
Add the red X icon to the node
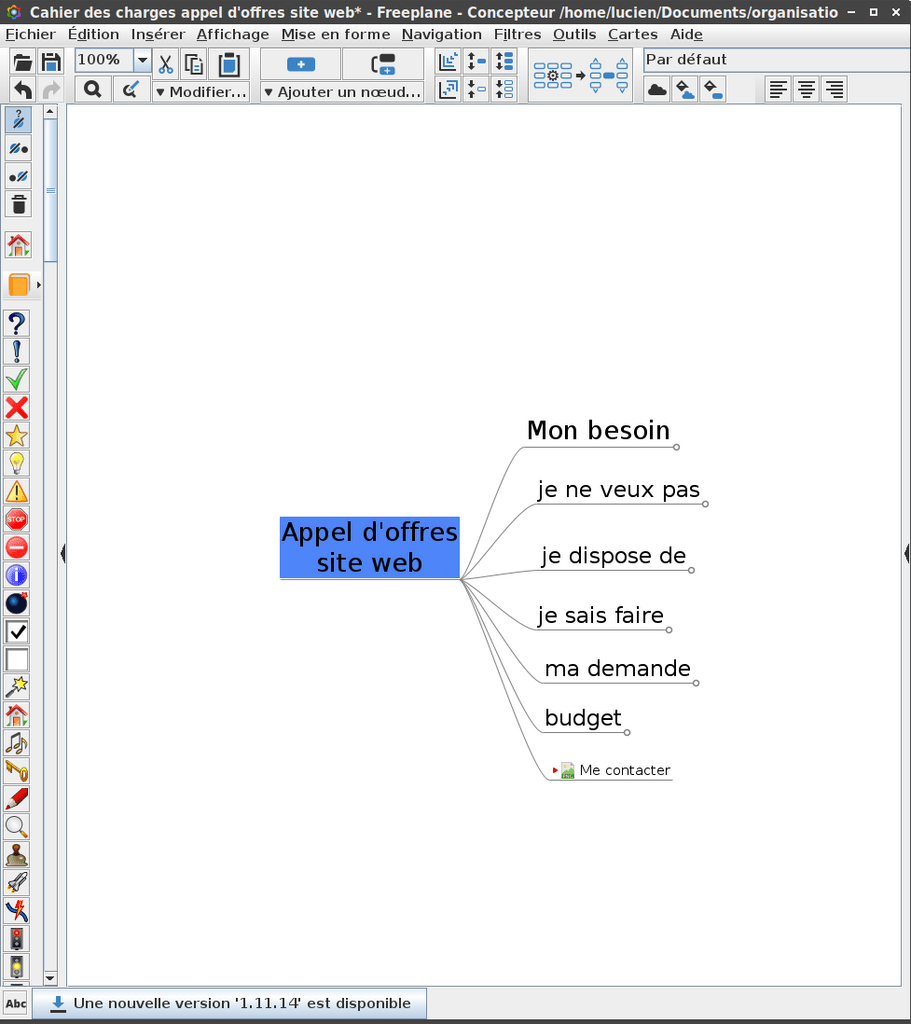click(x=17, y=408)
